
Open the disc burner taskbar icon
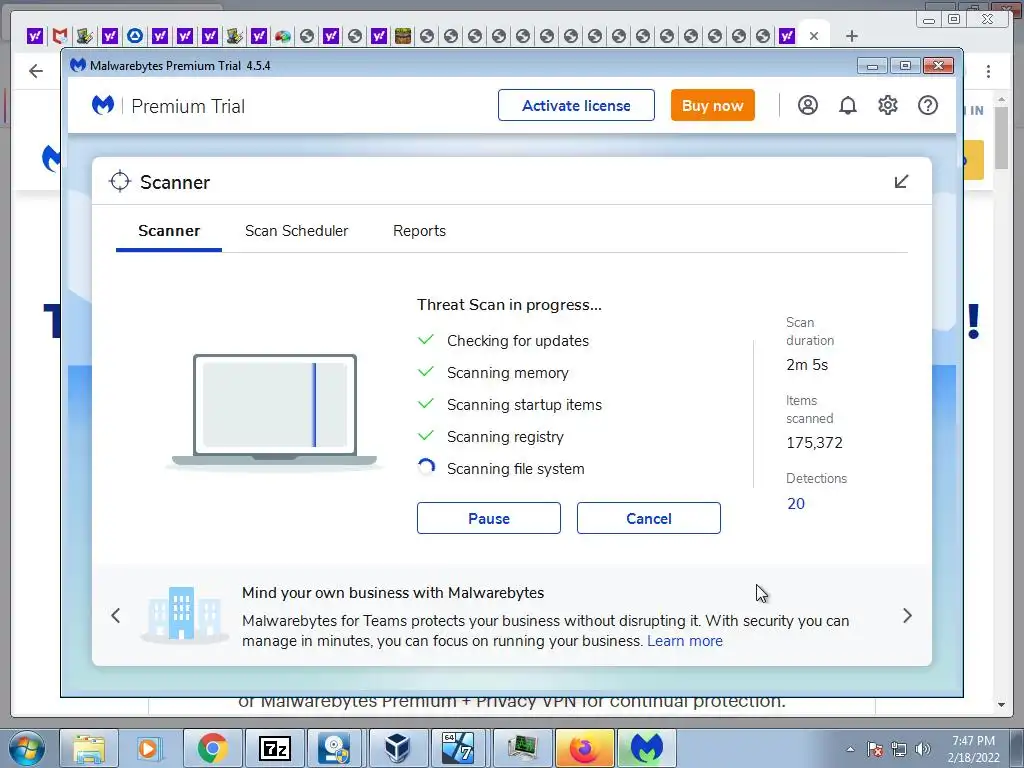pyautogui.click(x=336, y=748)
